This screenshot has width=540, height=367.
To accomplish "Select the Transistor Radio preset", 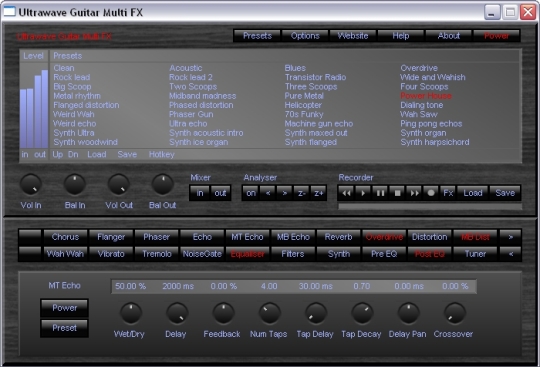I will click(x=315, y=77).
